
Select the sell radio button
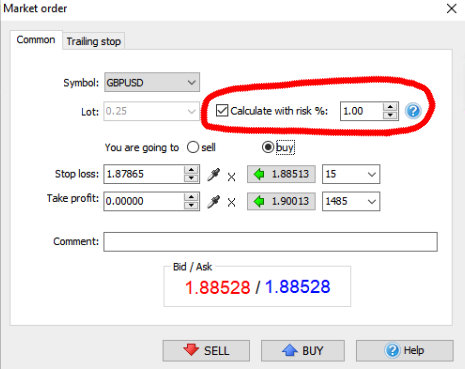tap(193, 147)
